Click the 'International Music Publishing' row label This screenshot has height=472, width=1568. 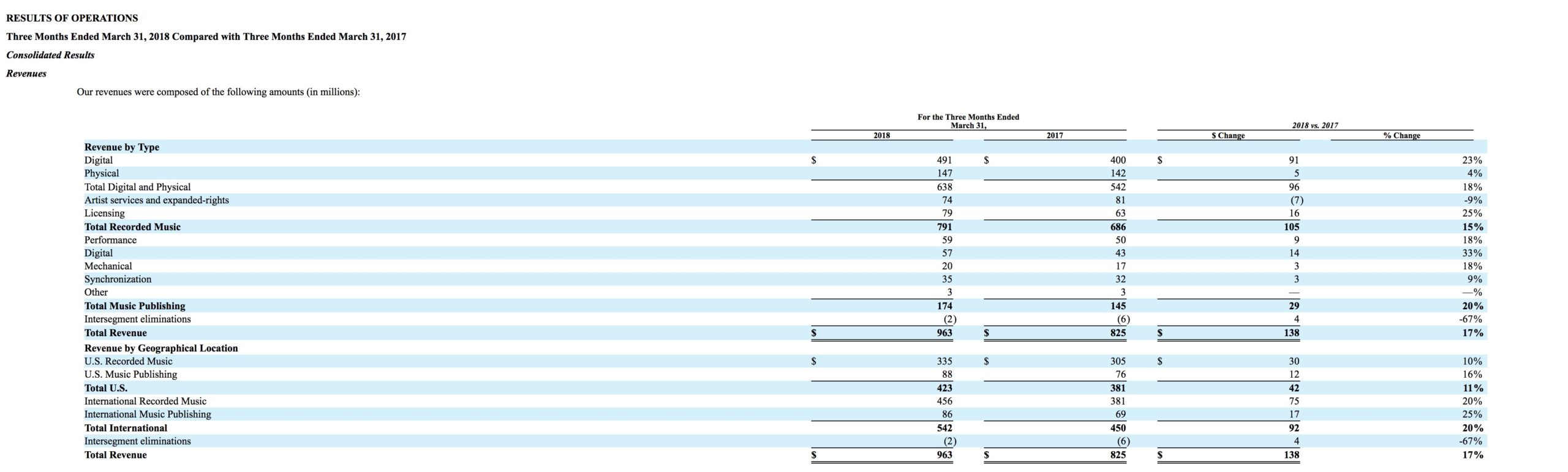(148, 414)
